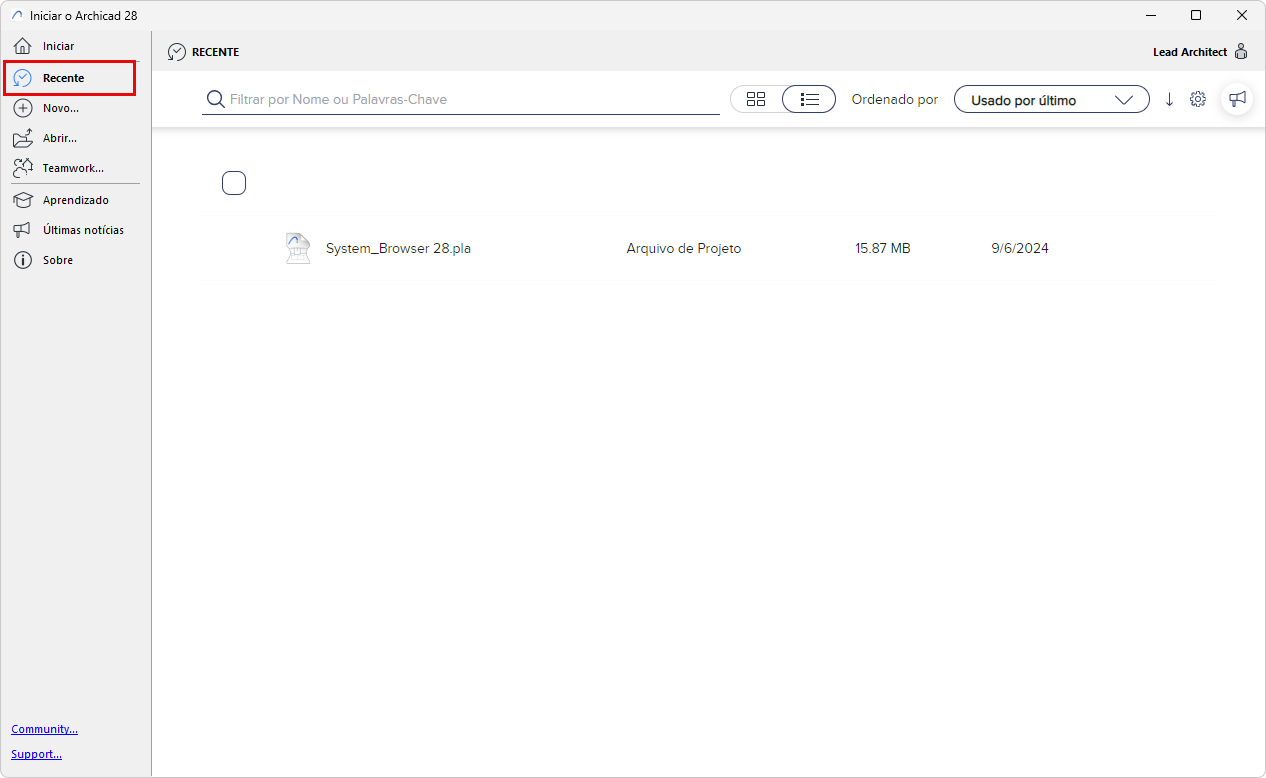Open the gear settings icon

[x=1198, y=99]
